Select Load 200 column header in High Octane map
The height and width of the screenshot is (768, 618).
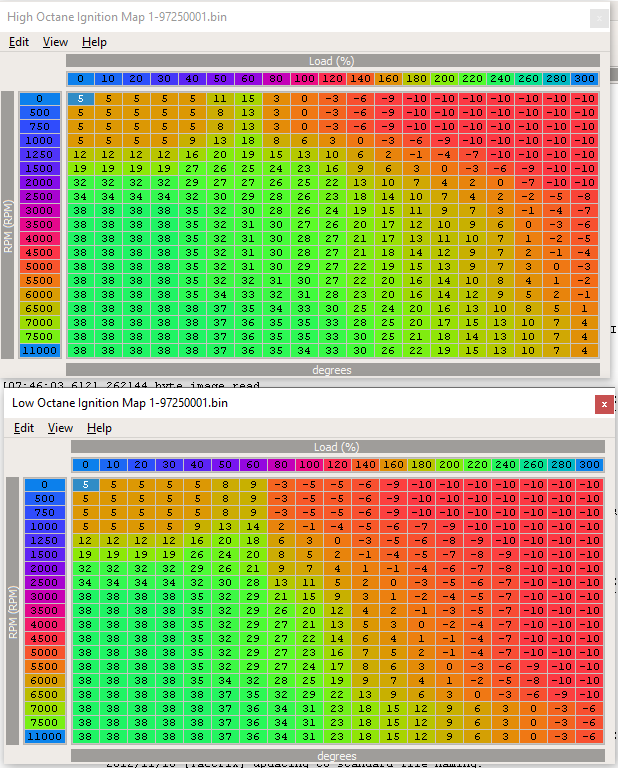(445, 79)
